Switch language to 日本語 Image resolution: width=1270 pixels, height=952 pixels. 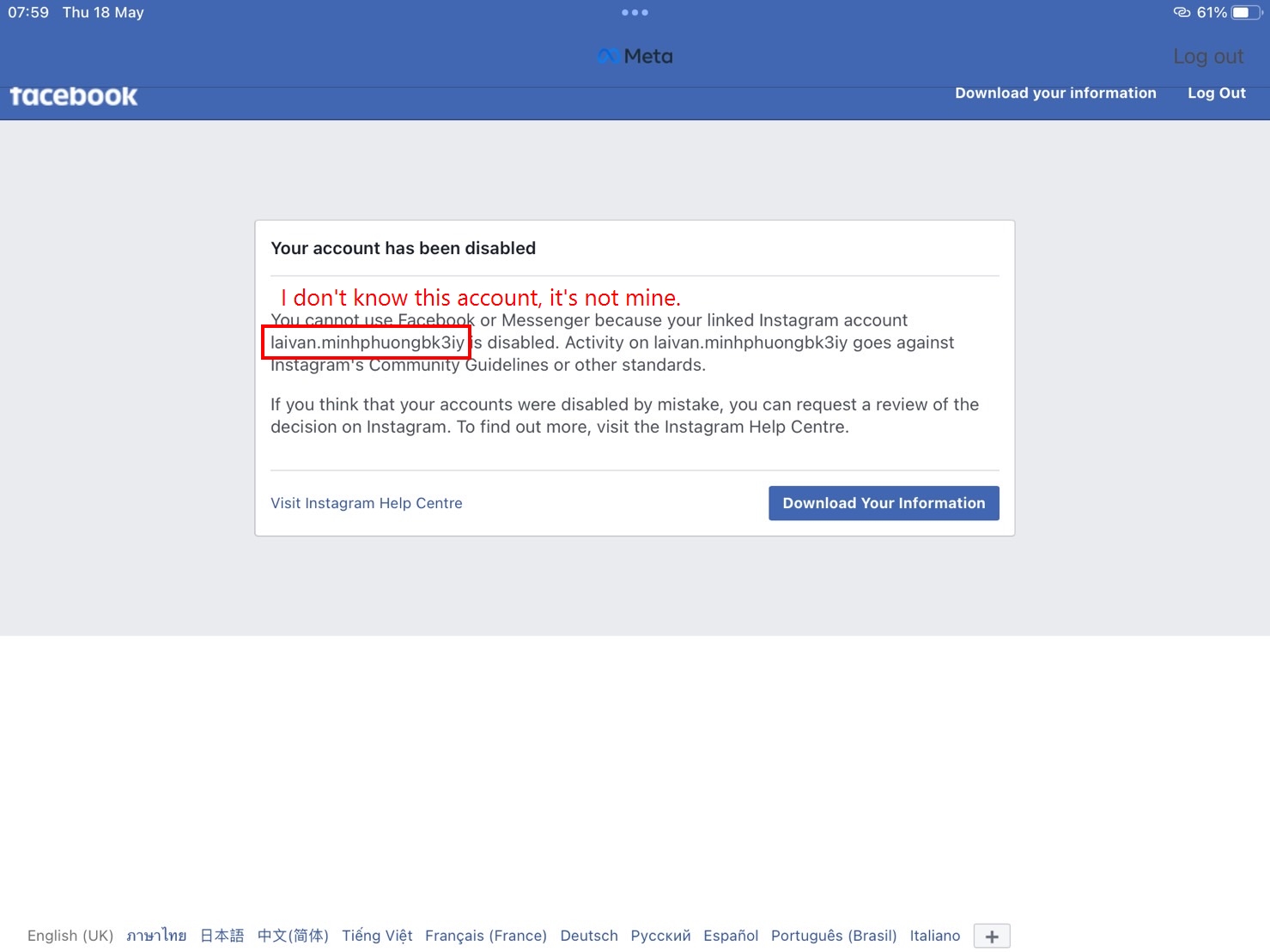coord(222,936)
